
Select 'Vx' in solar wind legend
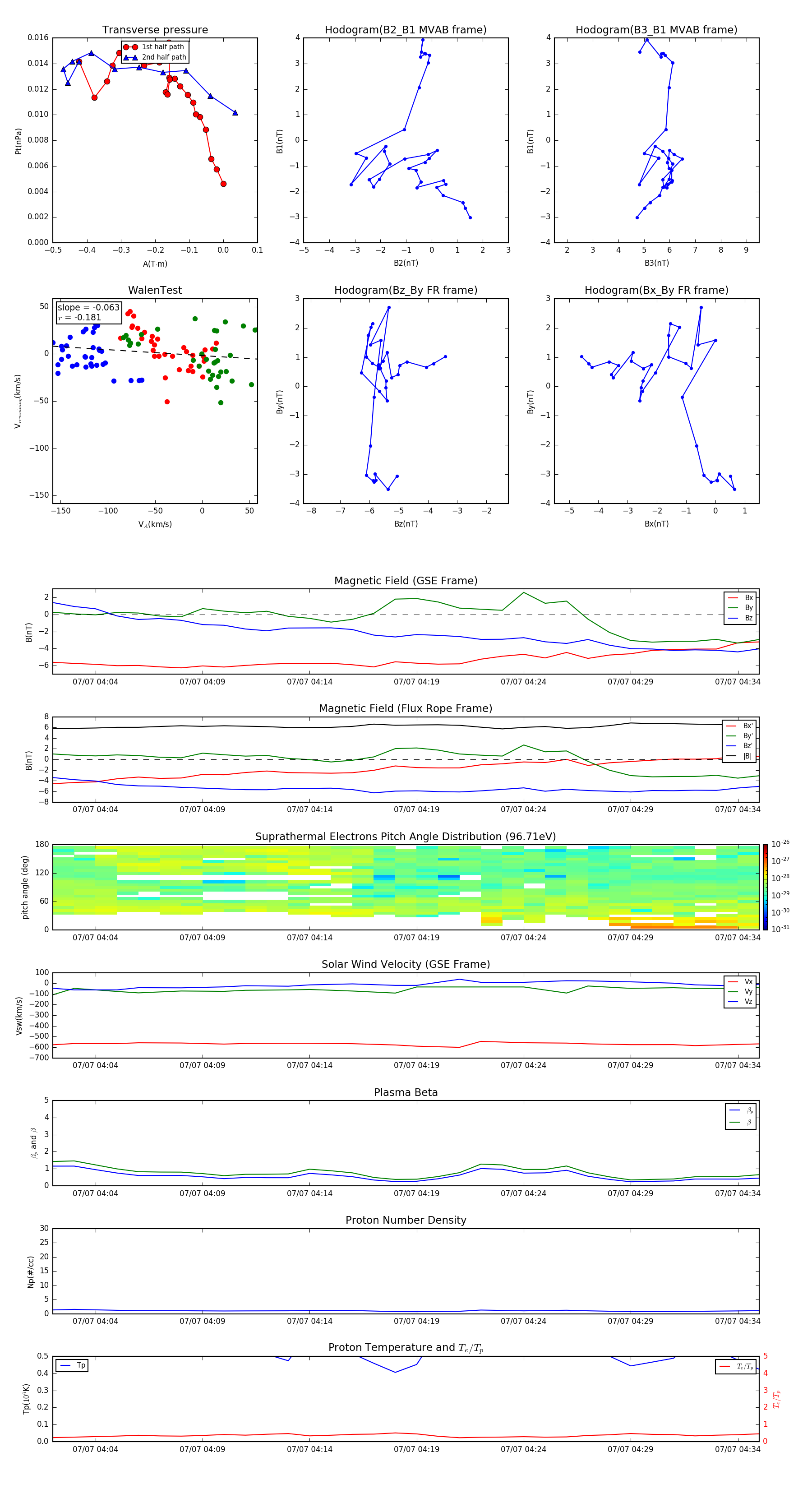[741, 981]
